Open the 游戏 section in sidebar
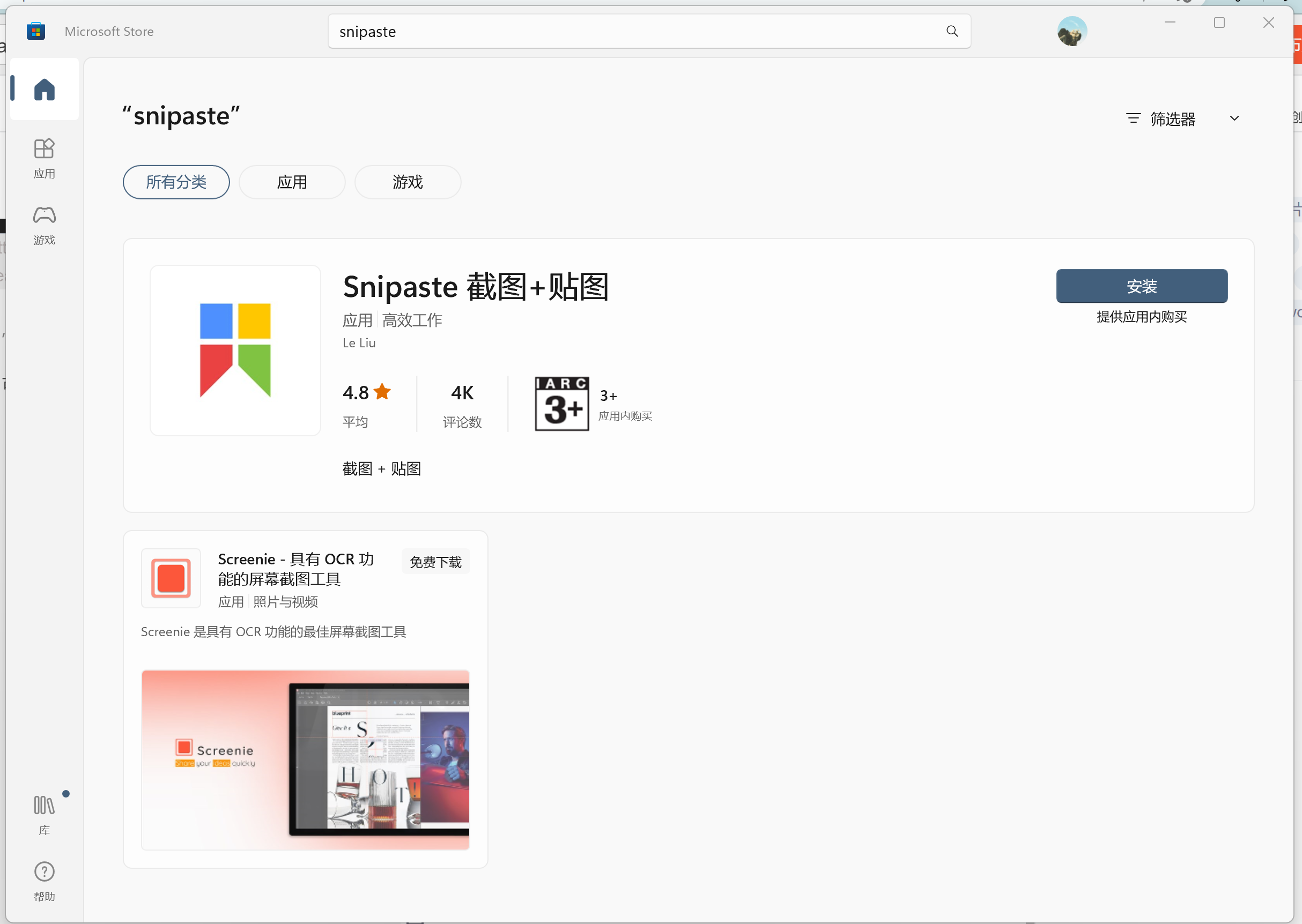 click(45, 225)
